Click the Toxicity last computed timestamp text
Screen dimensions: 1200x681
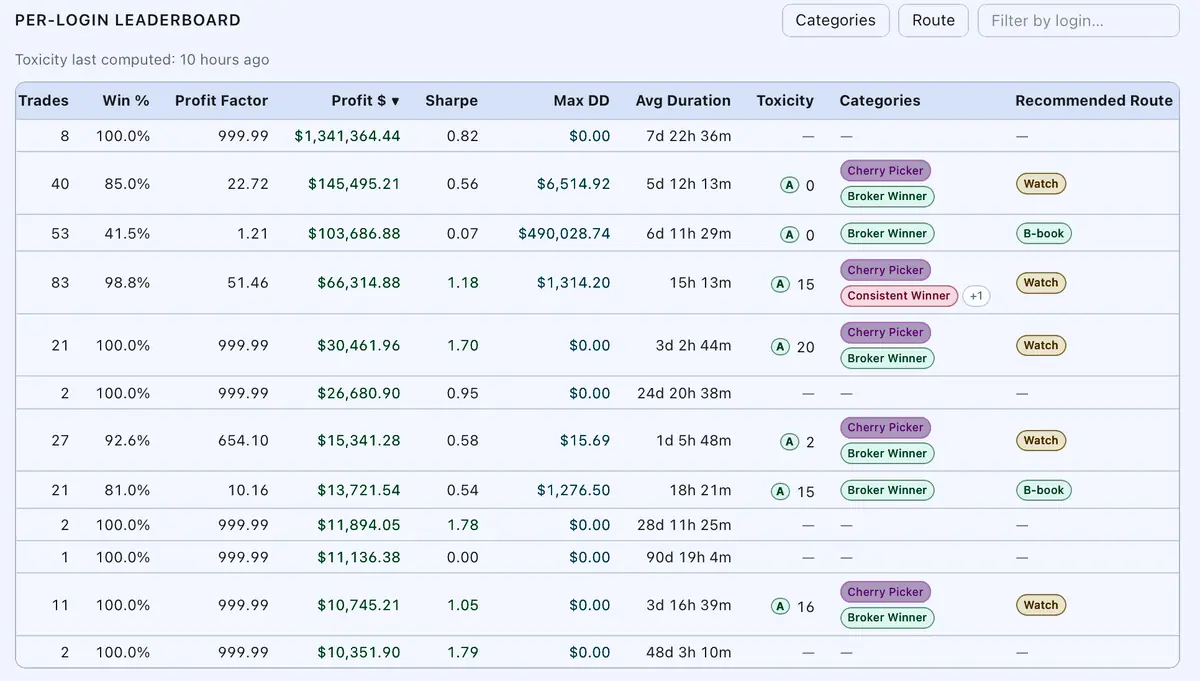(142, 60)
